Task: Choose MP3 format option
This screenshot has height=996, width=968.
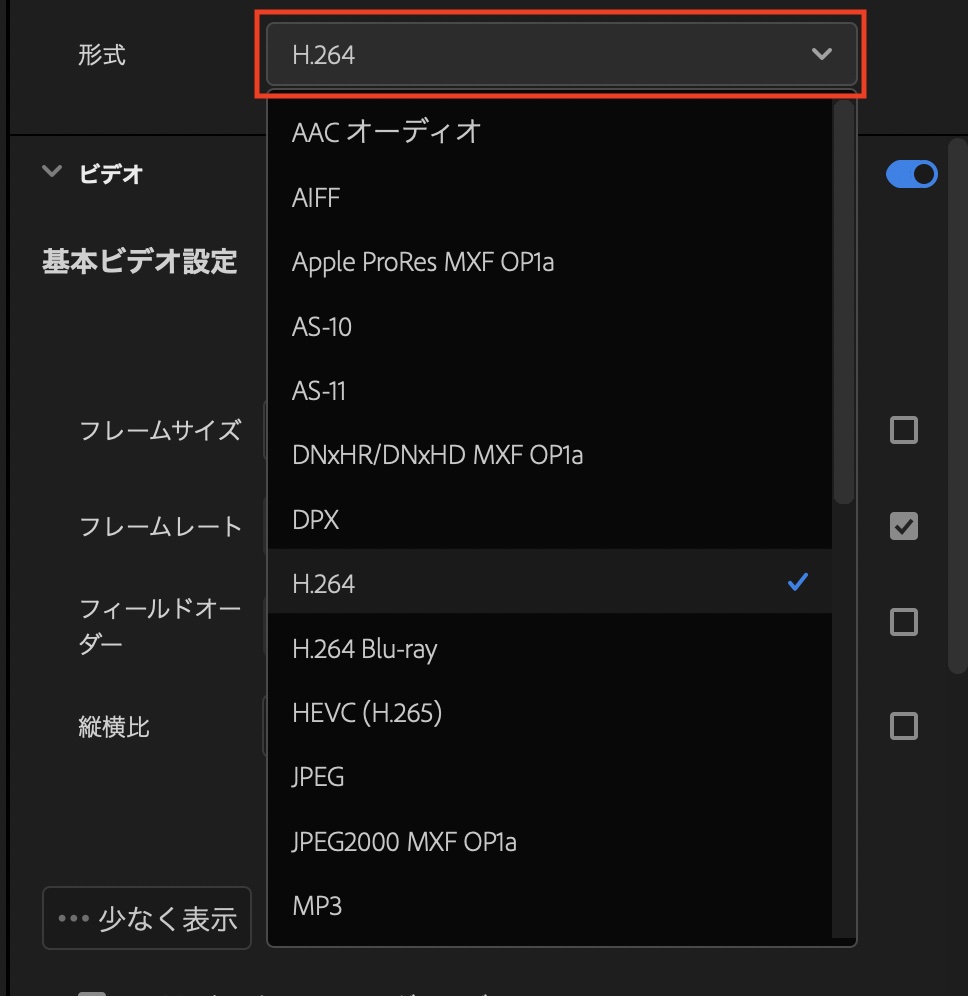Action: coord(549,906)
